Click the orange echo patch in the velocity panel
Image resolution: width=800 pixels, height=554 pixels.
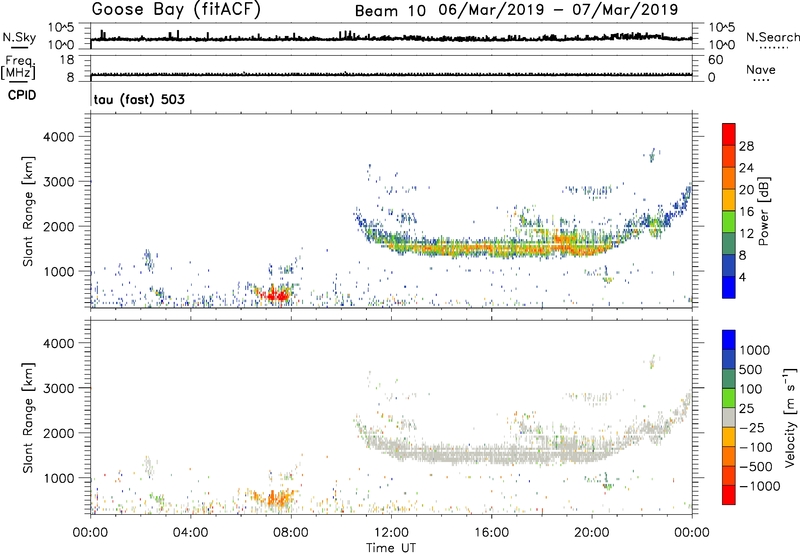coord(278,497)
